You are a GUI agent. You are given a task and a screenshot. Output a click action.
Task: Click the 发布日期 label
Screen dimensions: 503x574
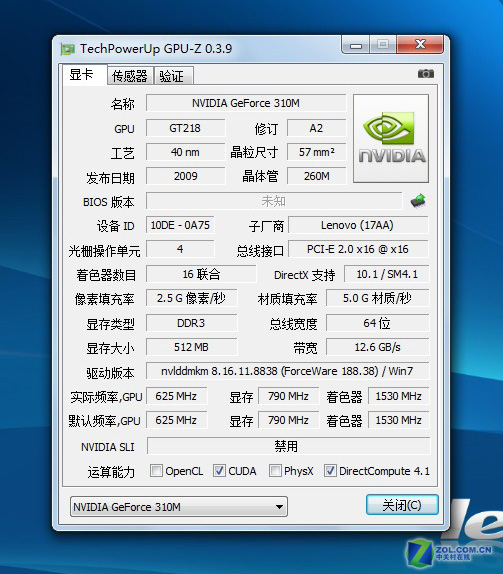point(111,178)
